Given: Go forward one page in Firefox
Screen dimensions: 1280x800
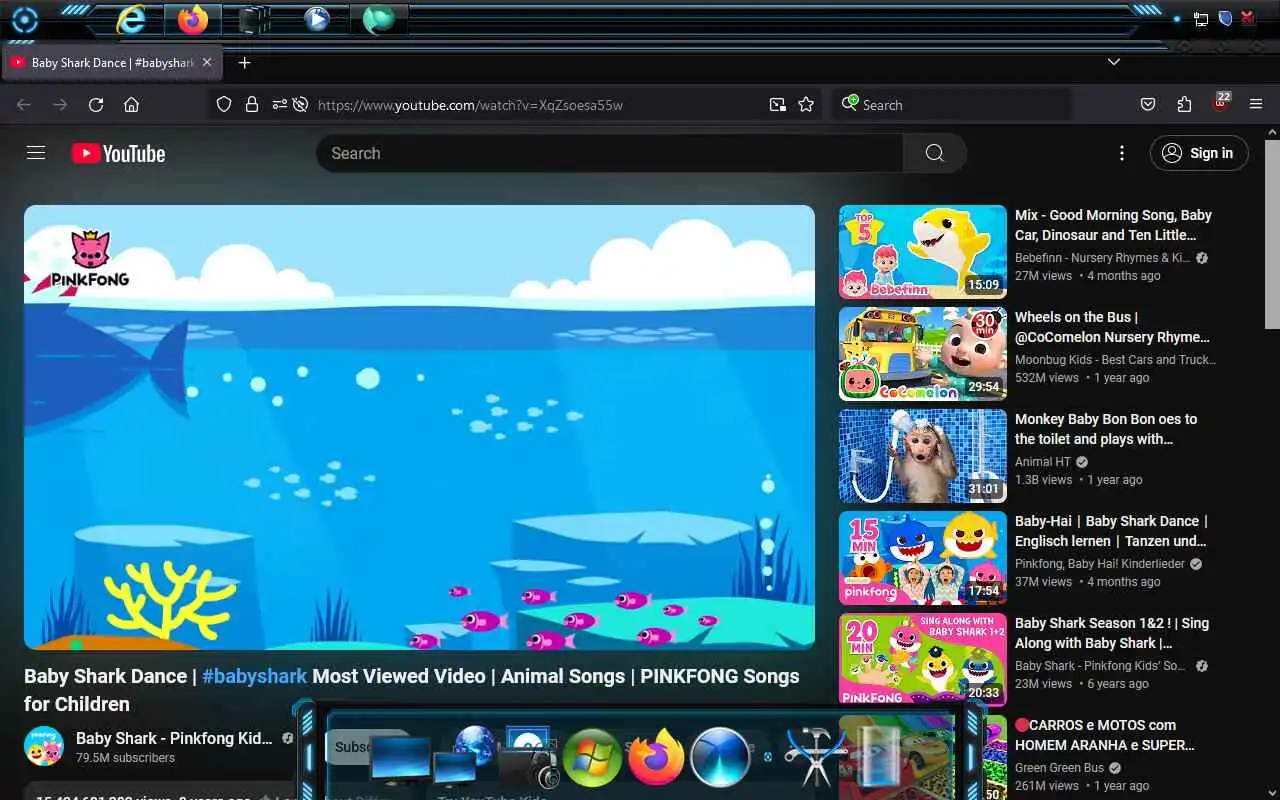Looking at the screenshot, I should [x=60, y=104].
